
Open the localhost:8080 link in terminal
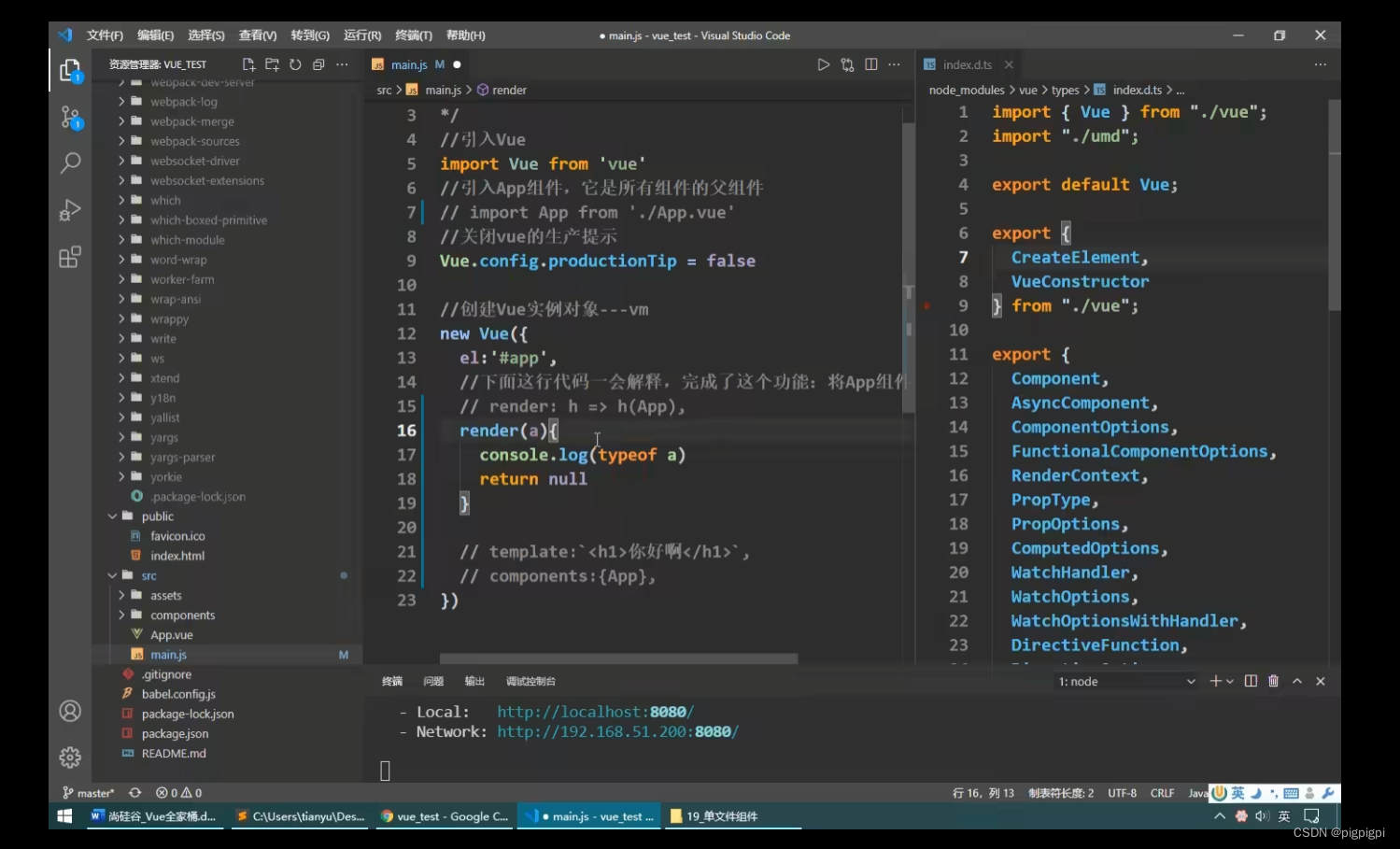coord(595,712)
